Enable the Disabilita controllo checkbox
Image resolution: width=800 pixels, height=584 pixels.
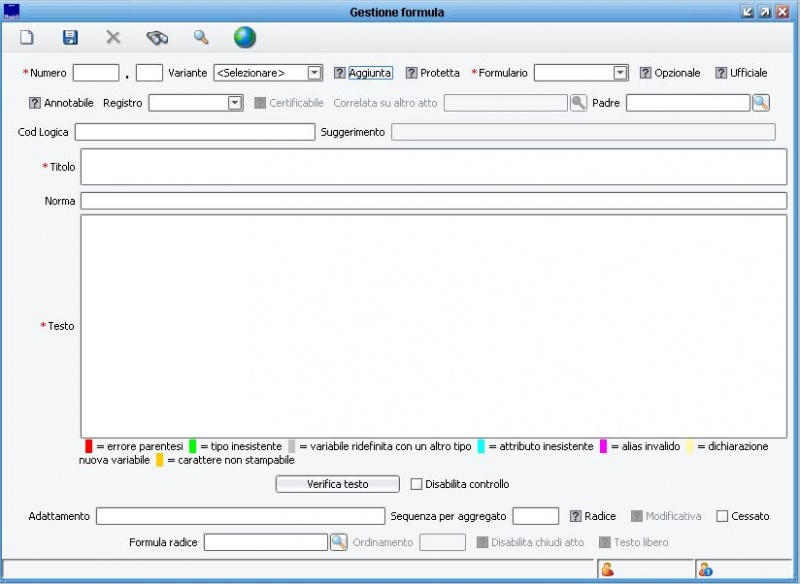416,484
